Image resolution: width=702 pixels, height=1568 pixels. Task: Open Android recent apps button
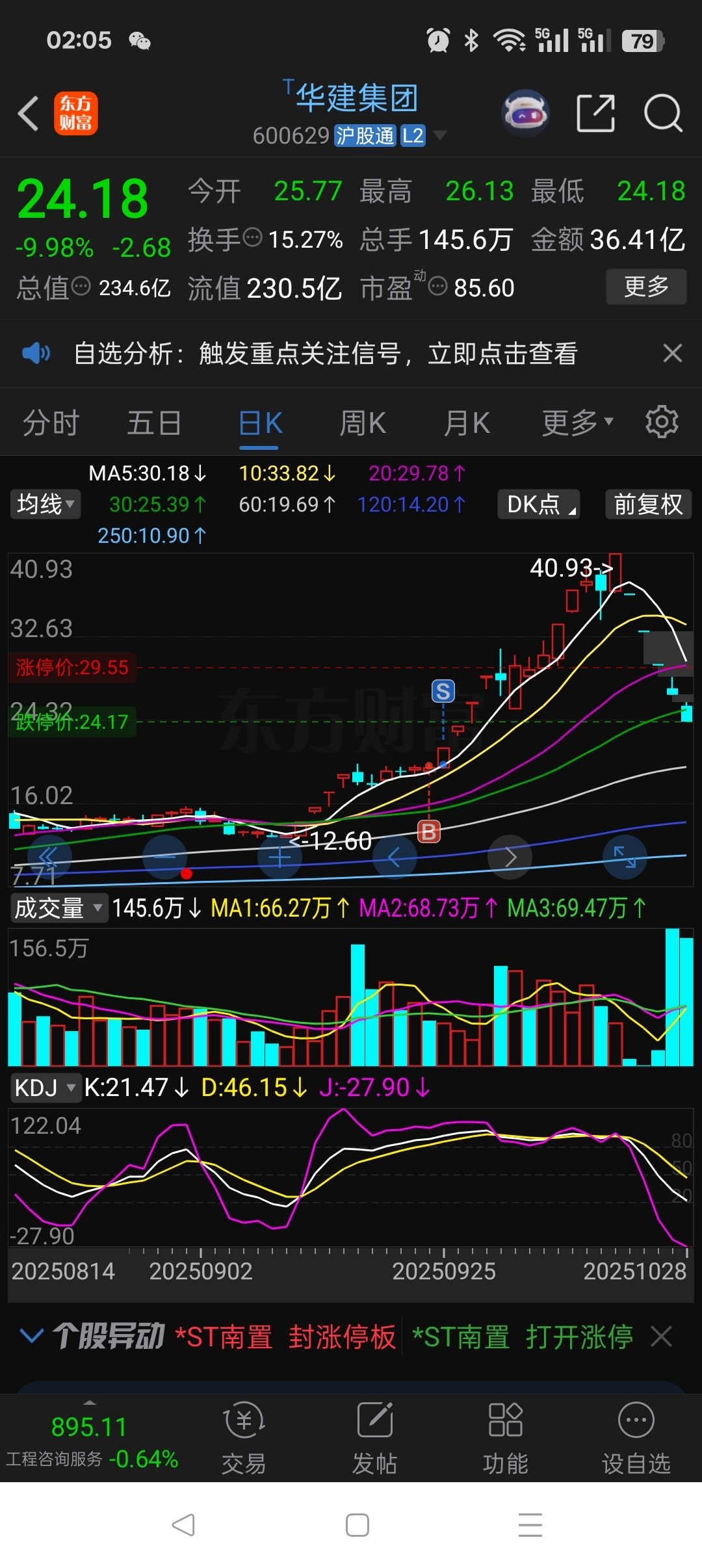pos(530,1524)
